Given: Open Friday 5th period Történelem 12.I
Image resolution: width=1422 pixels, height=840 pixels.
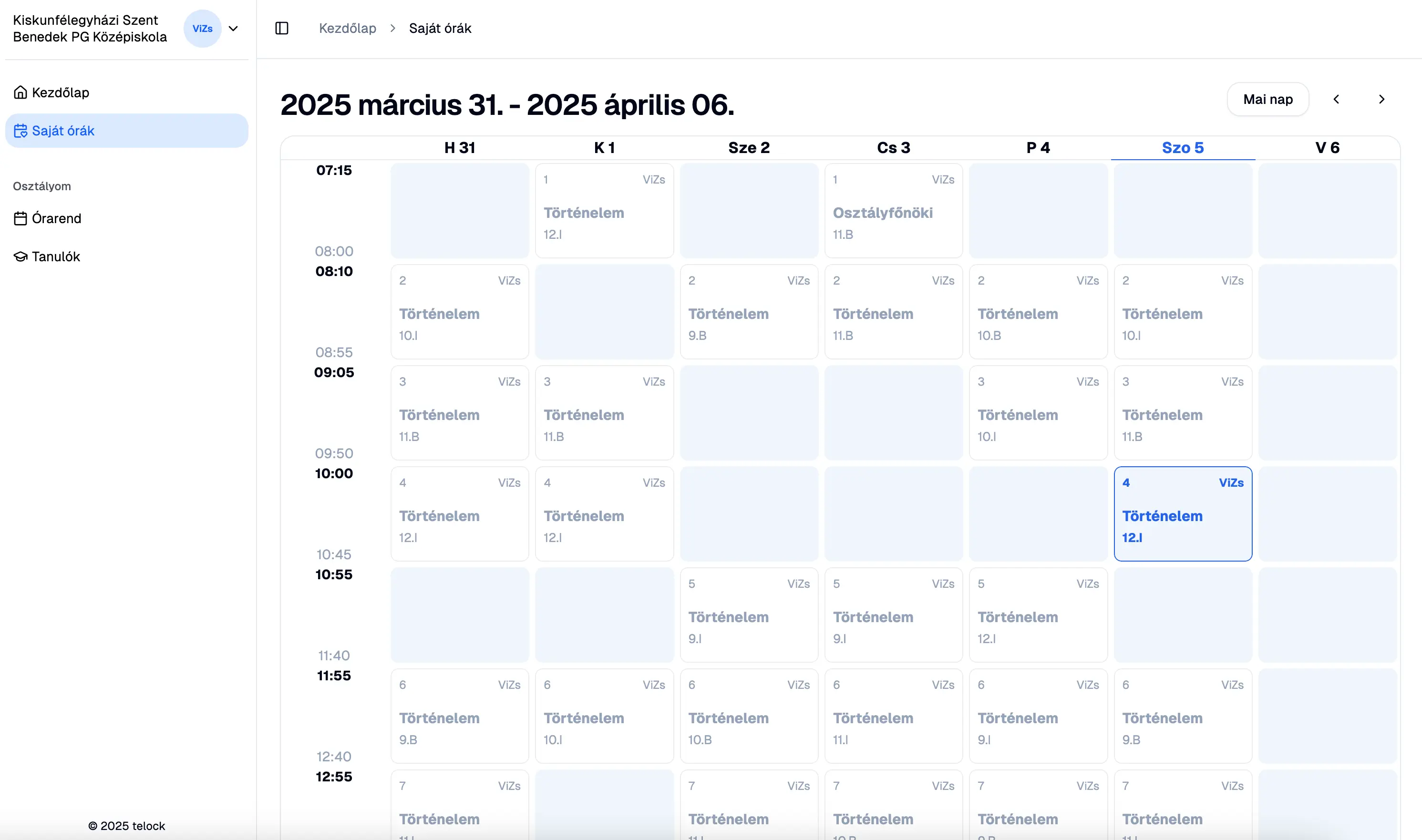Looking at the screenshot, I should point(1038,615).
